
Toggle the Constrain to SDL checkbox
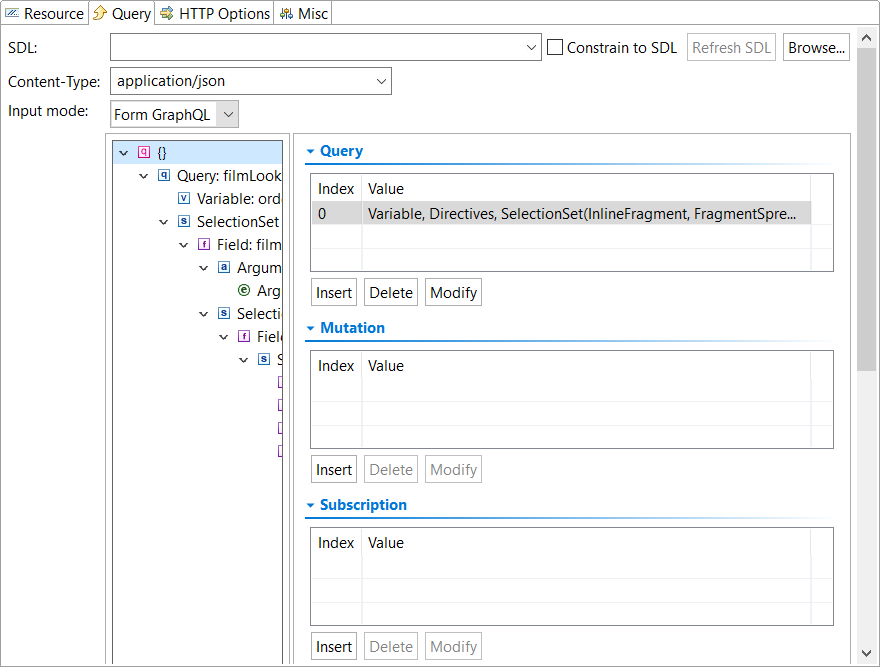coord(555,47)
